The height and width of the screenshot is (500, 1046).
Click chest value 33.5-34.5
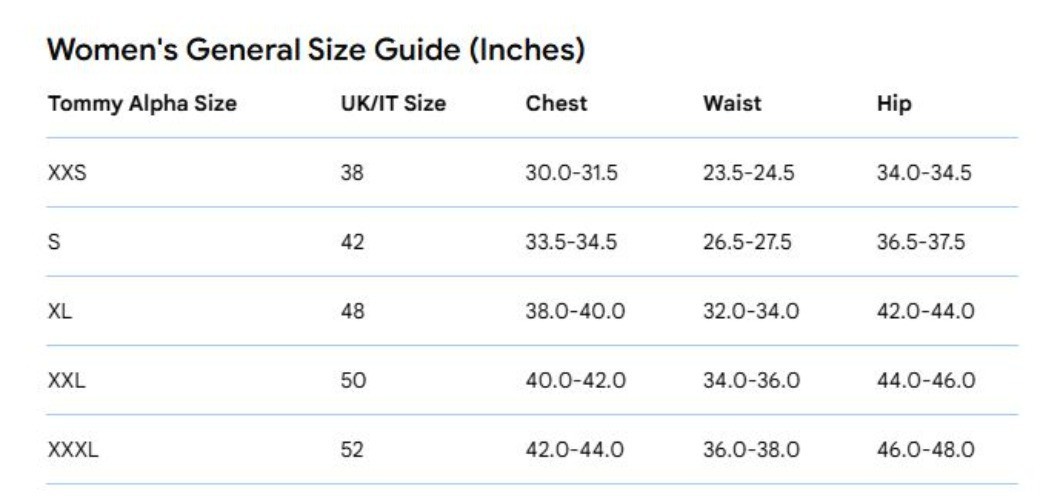click(571, 242)
